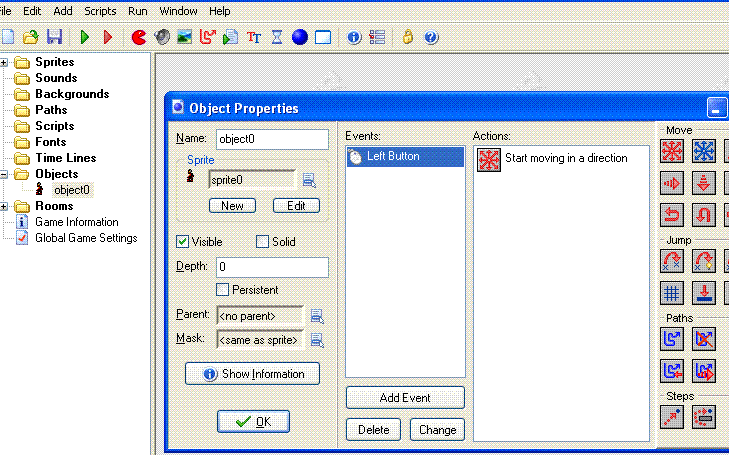Select the Step Avoiding action icon
Viewport: 729px width, 455px height.
pyautogui.click(x=703, y=417)
